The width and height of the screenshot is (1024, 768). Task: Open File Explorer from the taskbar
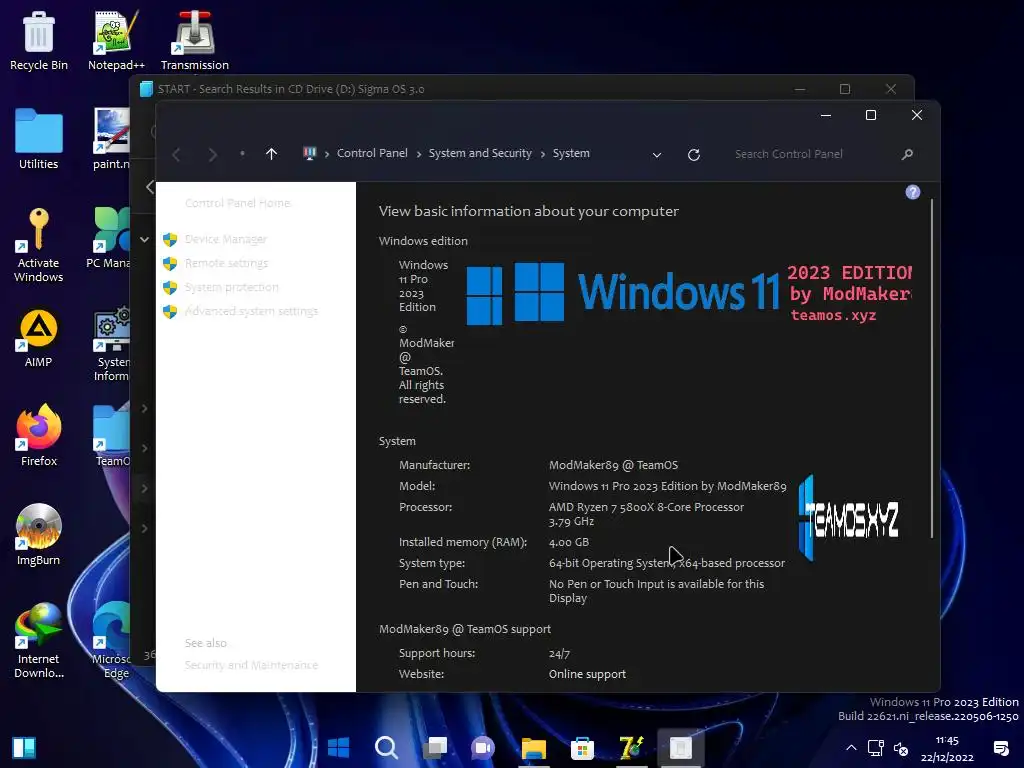534,747
